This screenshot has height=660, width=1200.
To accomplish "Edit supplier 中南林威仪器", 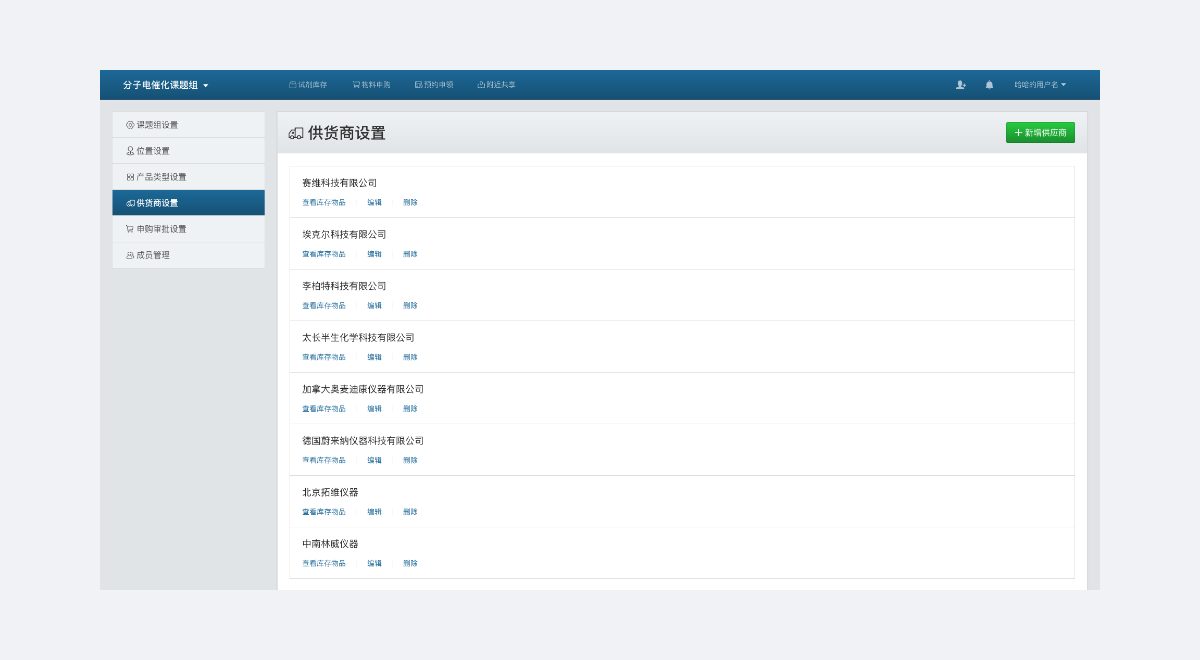I will [x=374, y=563].
